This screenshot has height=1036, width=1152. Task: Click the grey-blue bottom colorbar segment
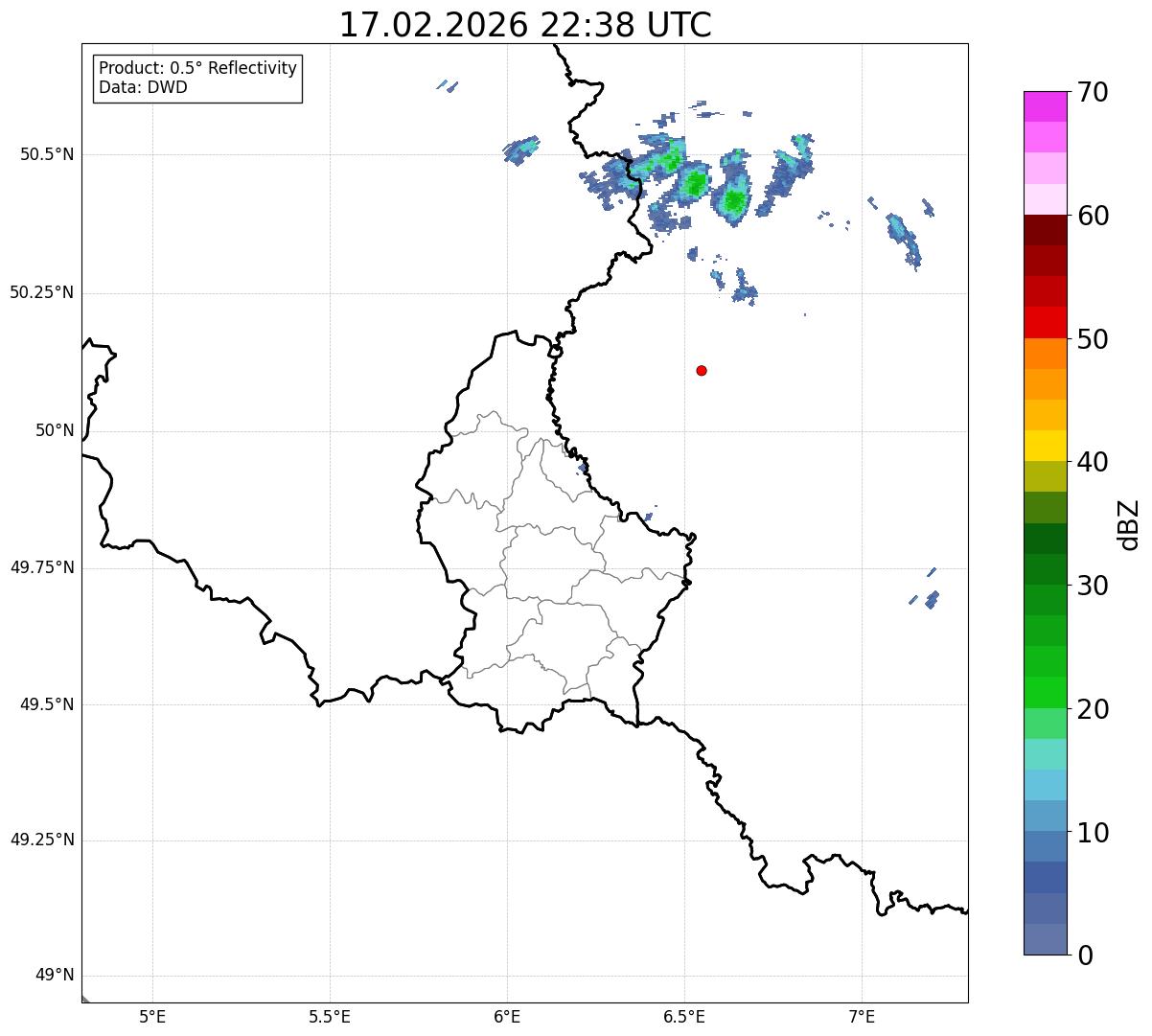point(1045,939)
